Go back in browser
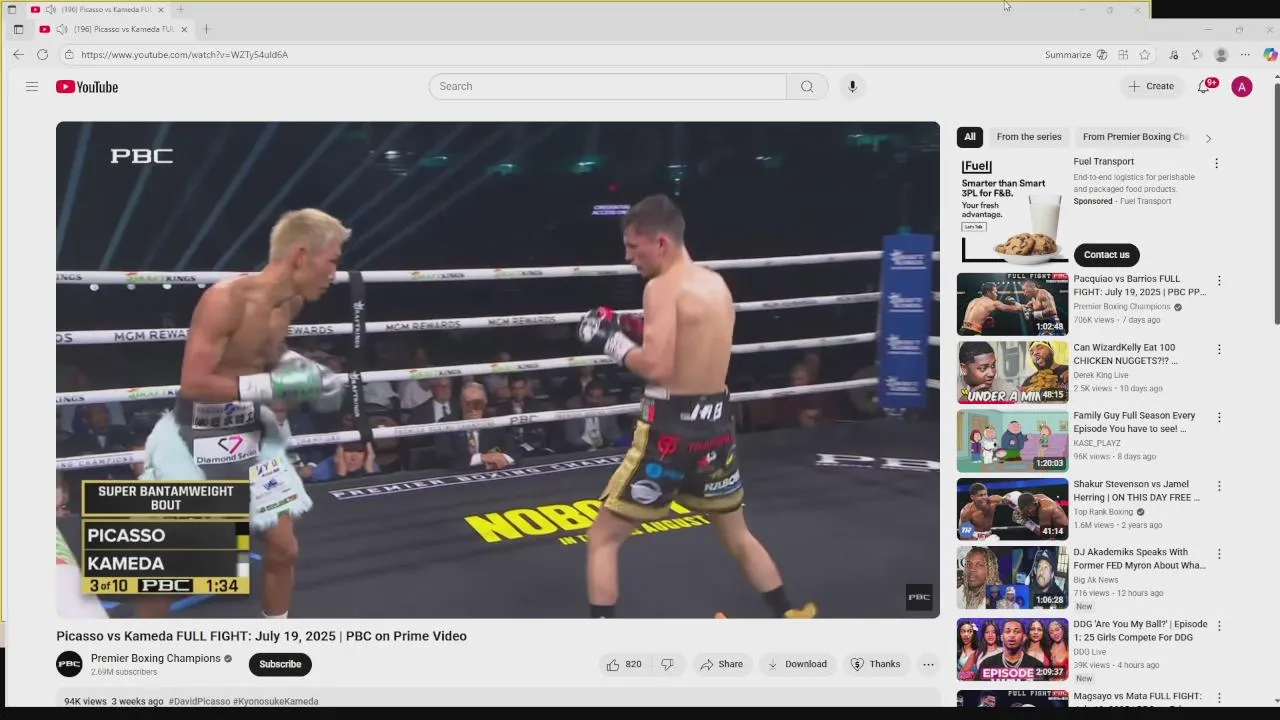Image resolution: width=1280 pixels, height=720 pixels. 18,55
